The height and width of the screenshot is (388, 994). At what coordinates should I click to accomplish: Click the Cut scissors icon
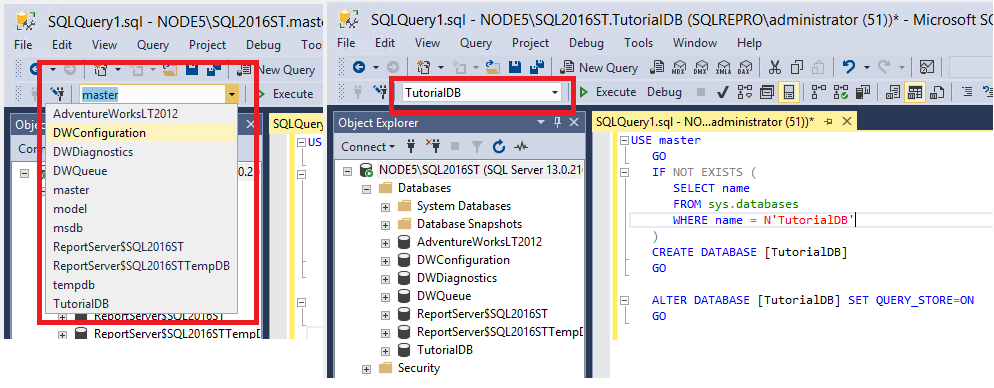(775, 67)
